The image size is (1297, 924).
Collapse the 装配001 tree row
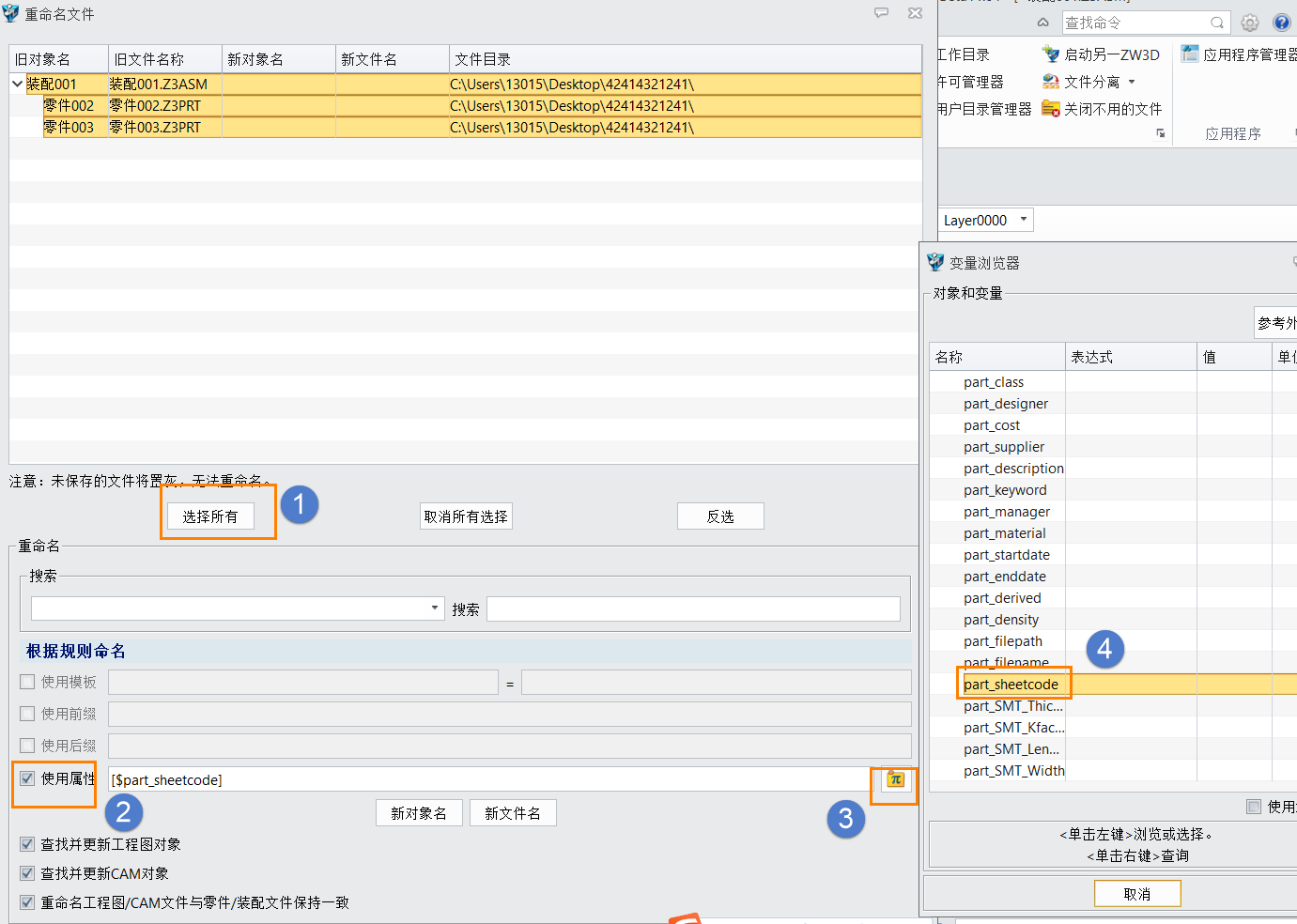coord(17,84)
